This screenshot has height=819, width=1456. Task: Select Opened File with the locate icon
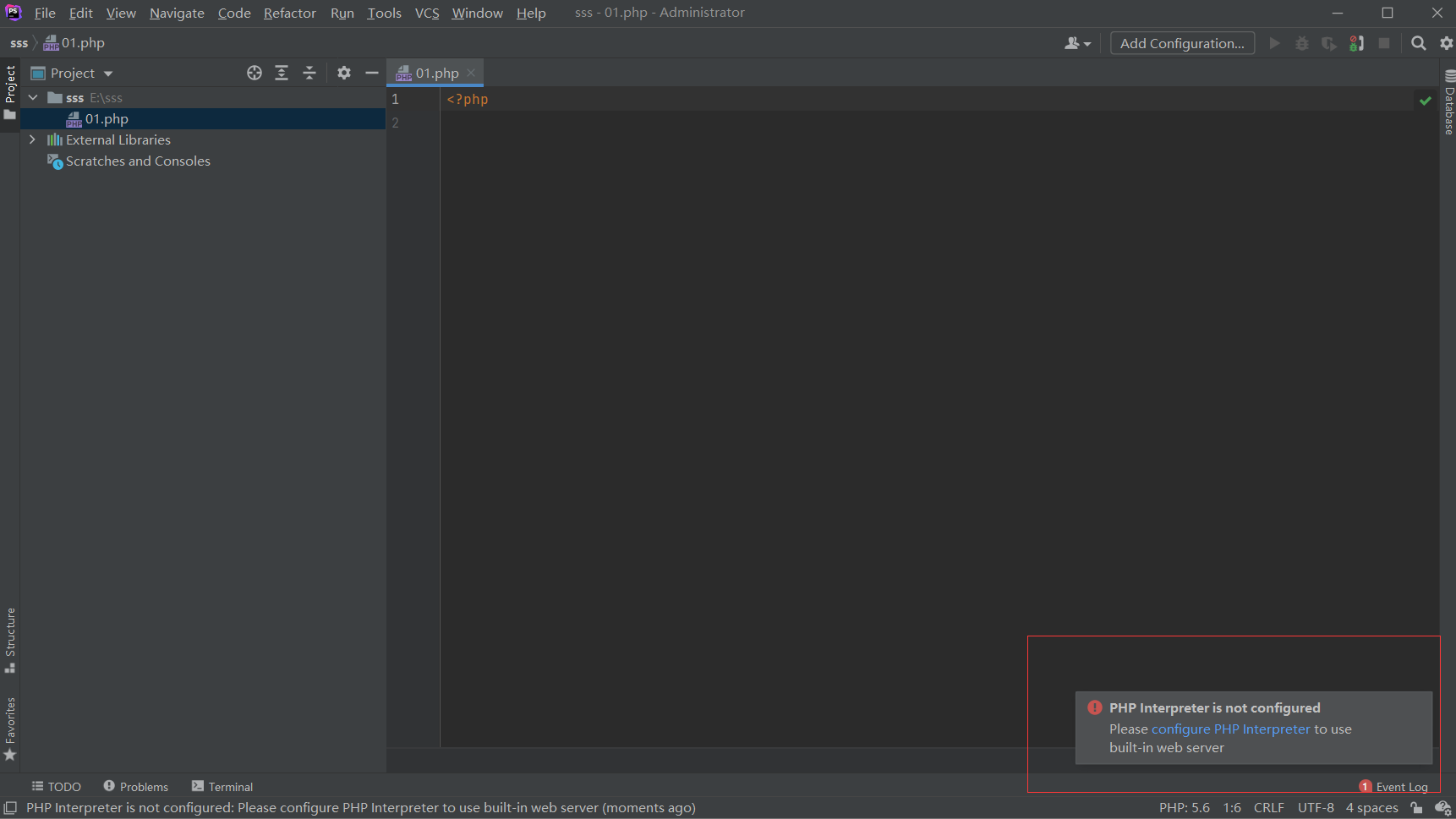click(255, 73)
